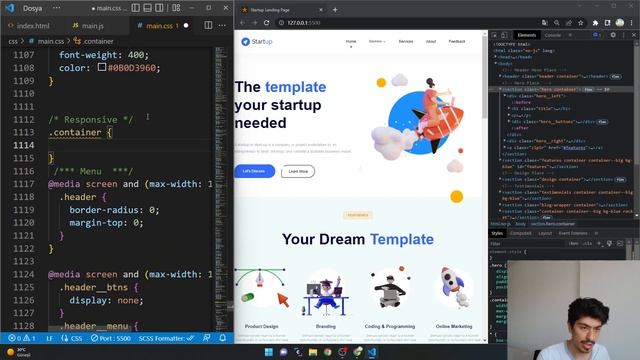Viewport: 640px width, 360px height.
Task: Click Port: 5500 Live Server status
Action: [x=111, y=338]
